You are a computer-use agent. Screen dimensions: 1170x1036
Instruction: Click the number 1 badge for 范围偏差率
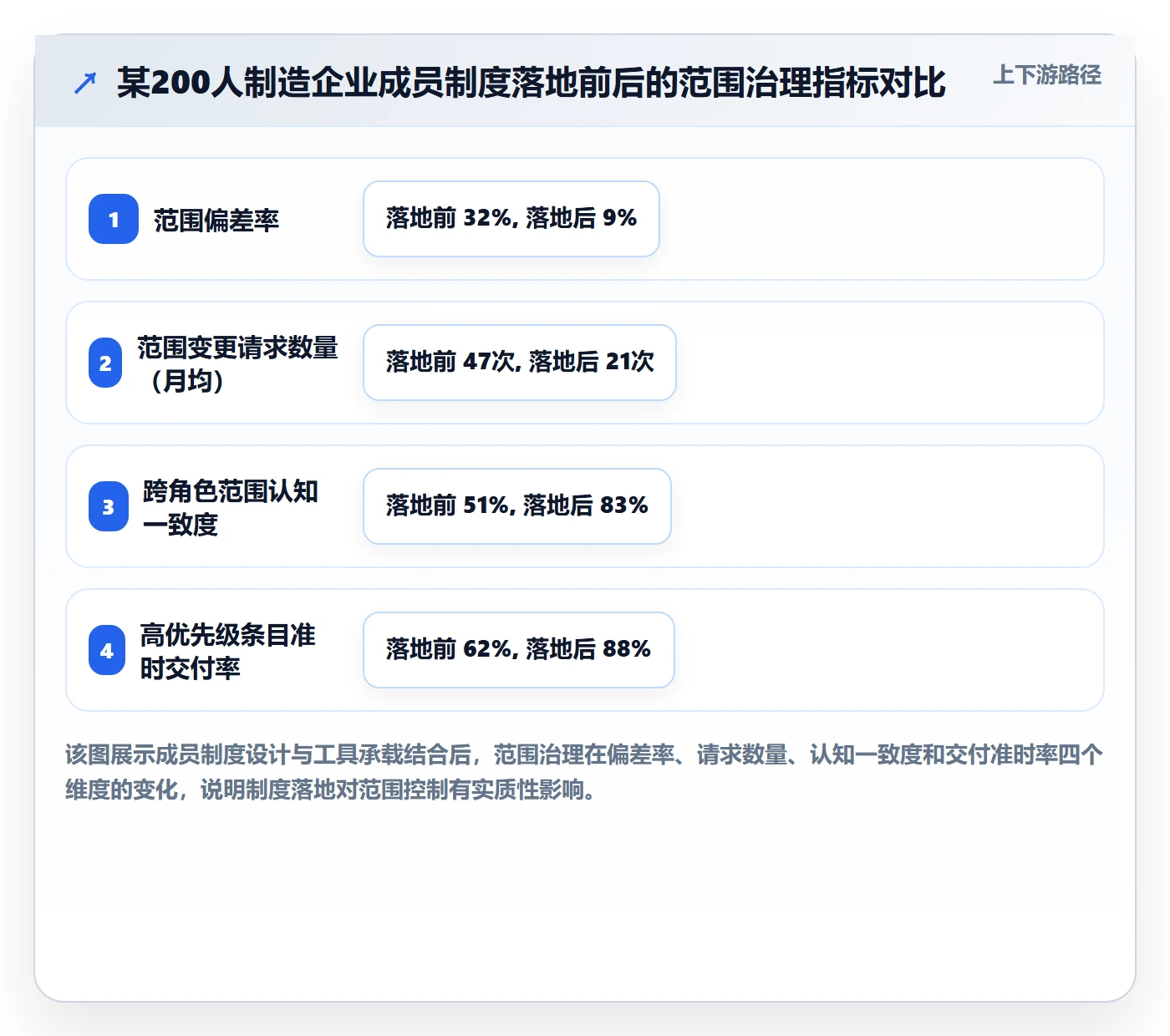point(114,219)
